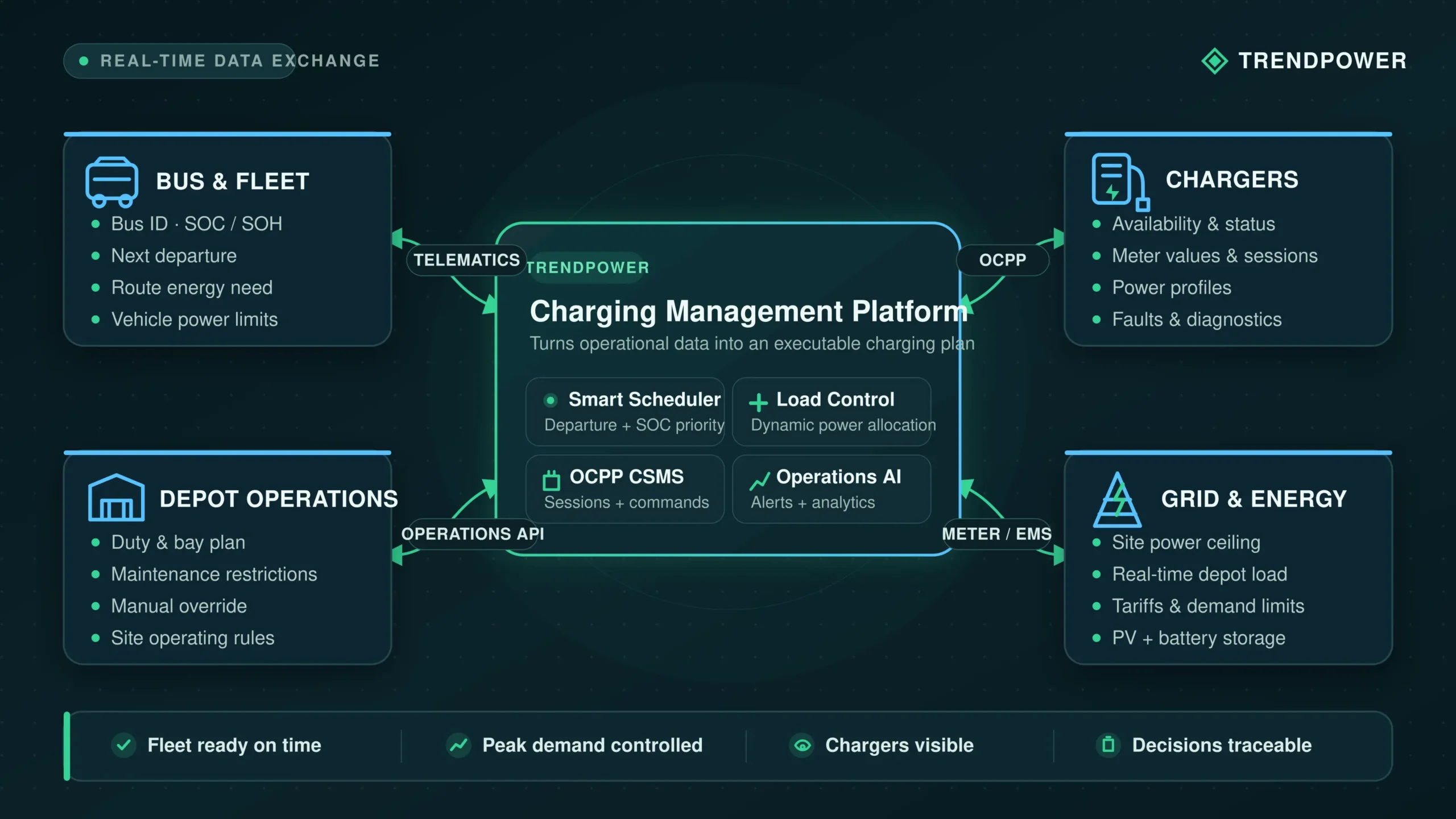
Task: Click 'Bus ID · SOC / SOH' item
Action: click(196, 224)
